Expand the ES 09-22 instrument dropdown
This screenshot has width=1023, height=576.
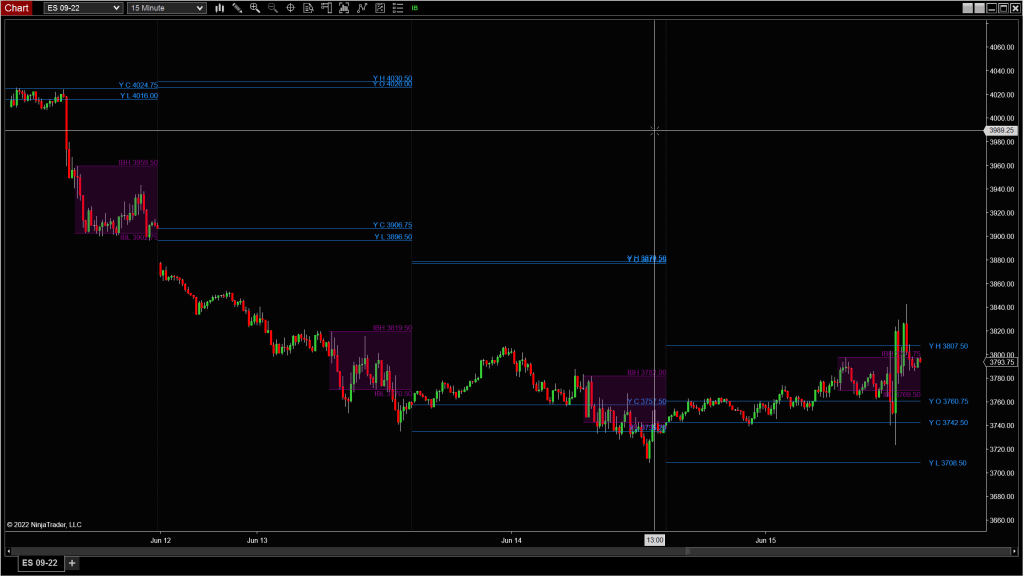(117, 8)
